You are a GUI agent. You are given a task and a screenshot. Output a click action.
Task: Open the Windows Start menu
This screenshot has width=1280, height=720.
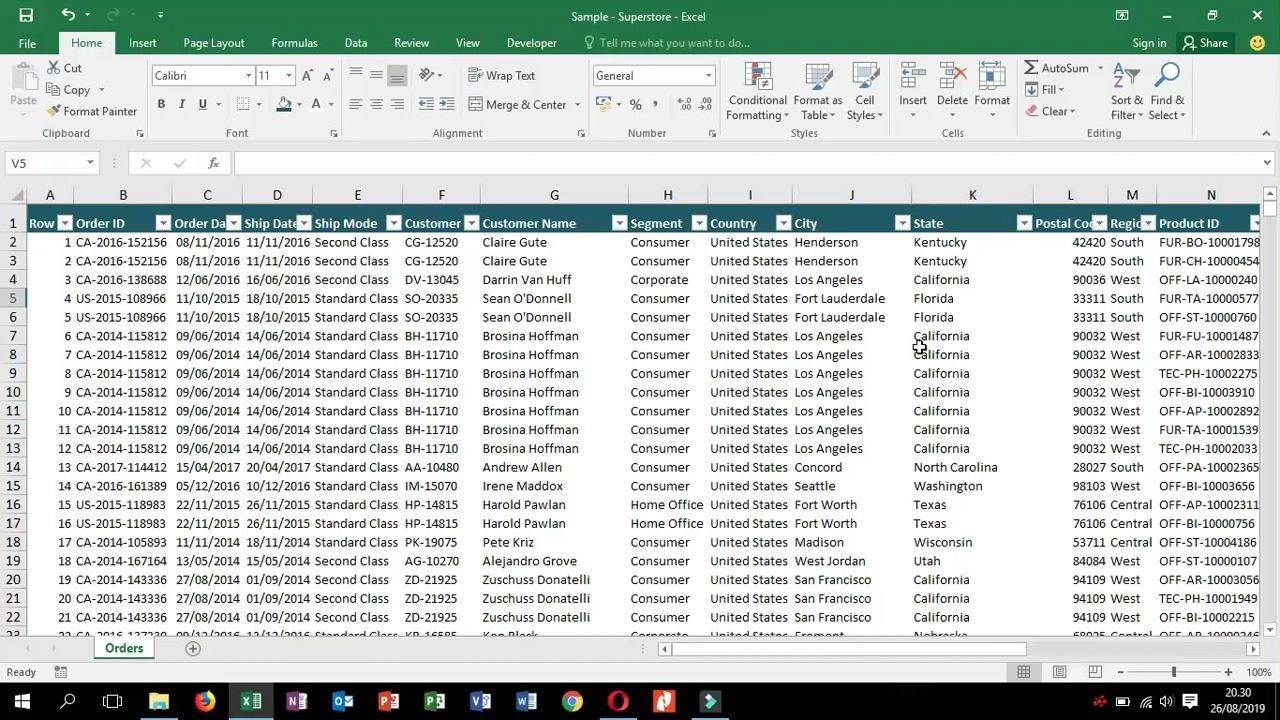coord(22,701)
